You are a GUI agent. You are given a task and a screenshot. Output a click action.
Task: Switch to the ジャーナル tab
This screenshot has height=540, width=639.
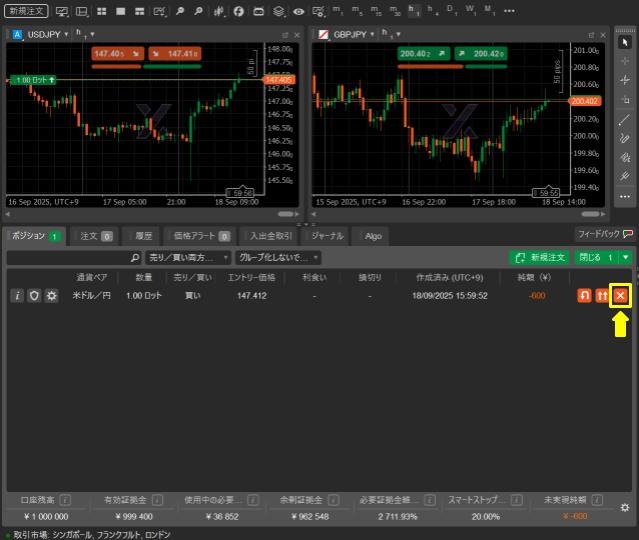point(327,236)
